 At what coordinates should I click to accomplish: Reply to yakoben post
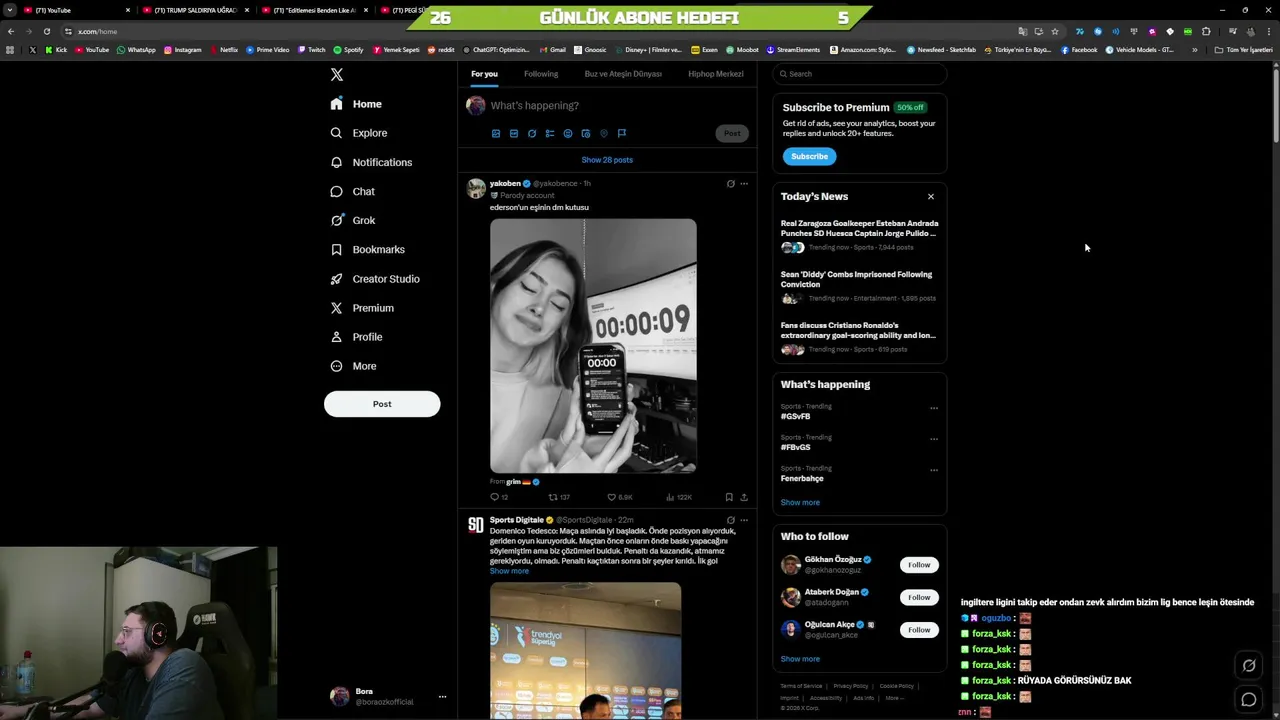499,497
